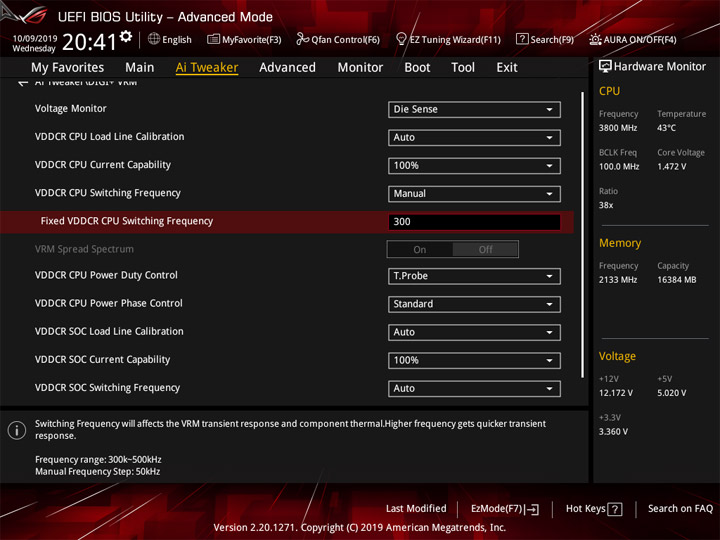Launch EZ Tuning Wizard bulb icon

pos(401,39)
